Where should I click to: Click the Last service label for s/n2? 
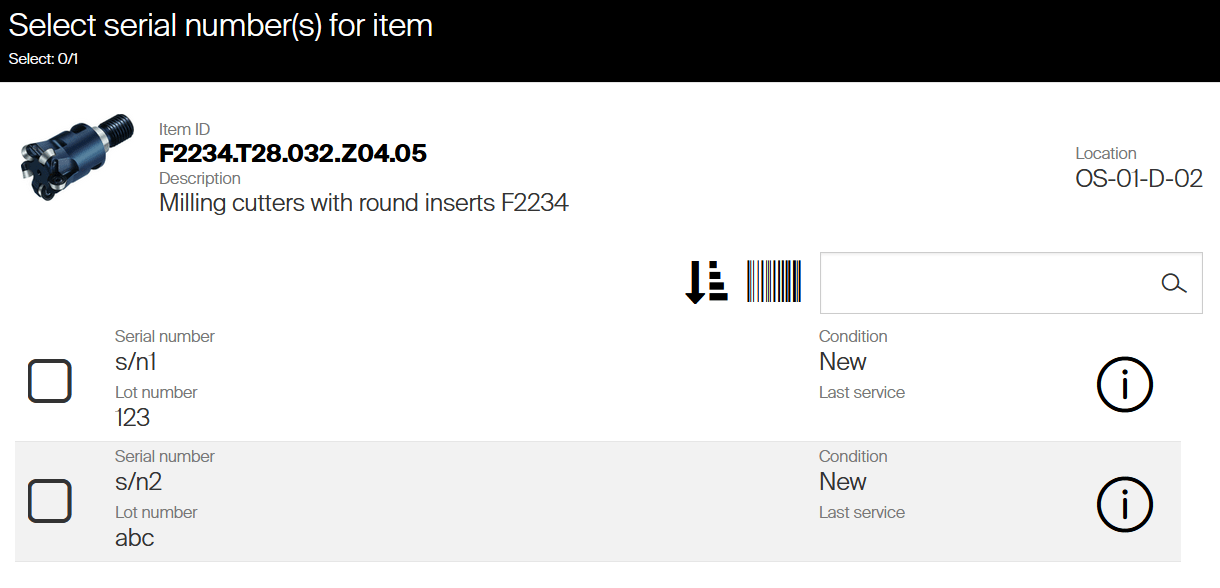862,513
